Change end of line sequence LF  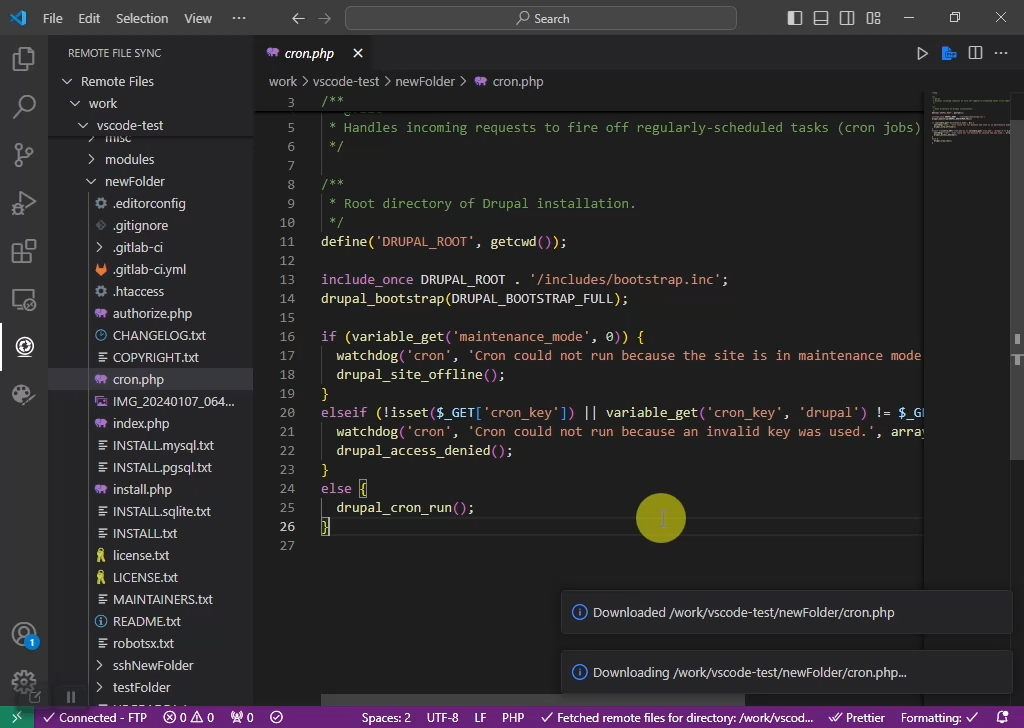480,718
